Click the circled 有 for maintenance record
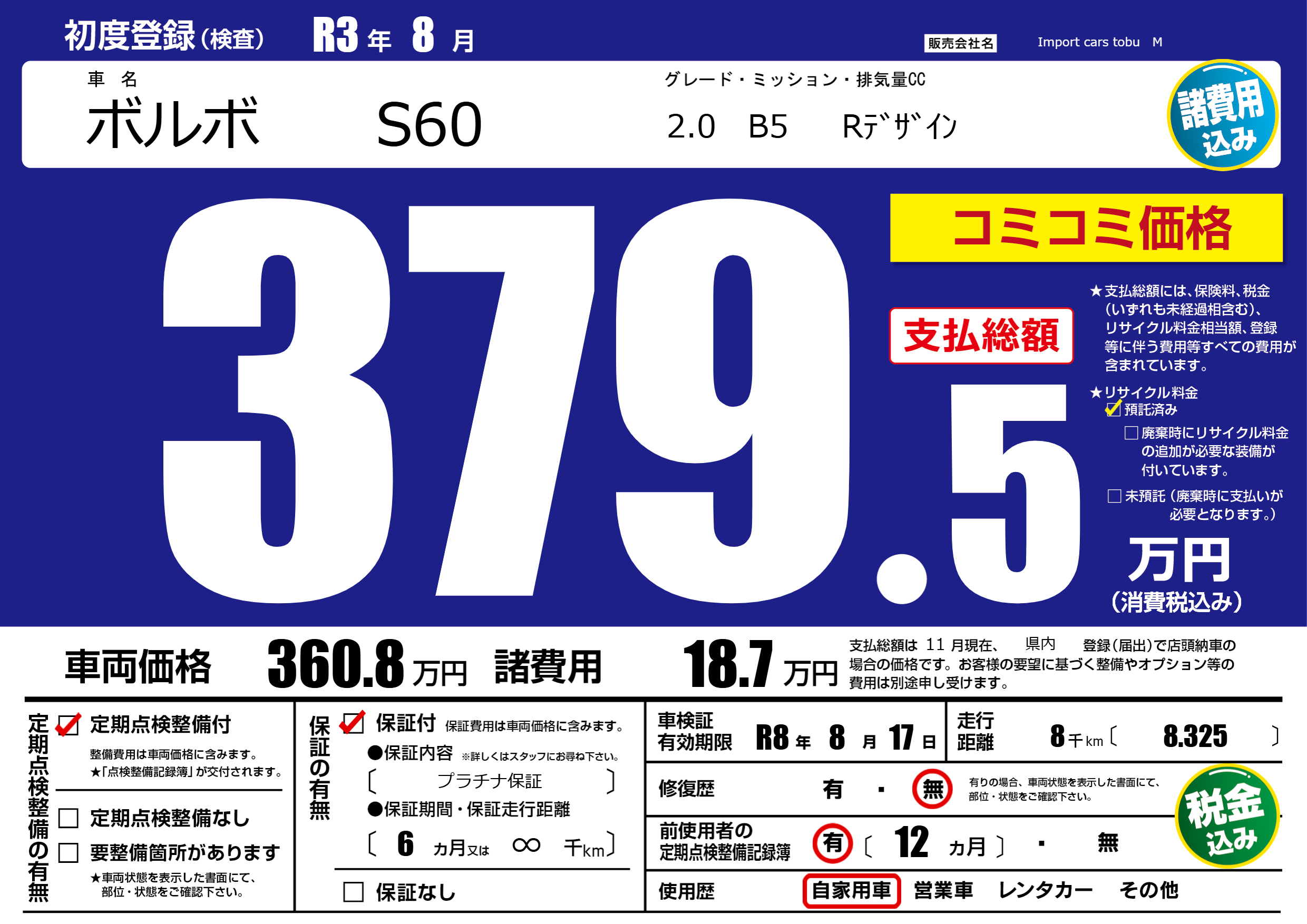Screen dimensions: 1307x924 click(832, 843)
